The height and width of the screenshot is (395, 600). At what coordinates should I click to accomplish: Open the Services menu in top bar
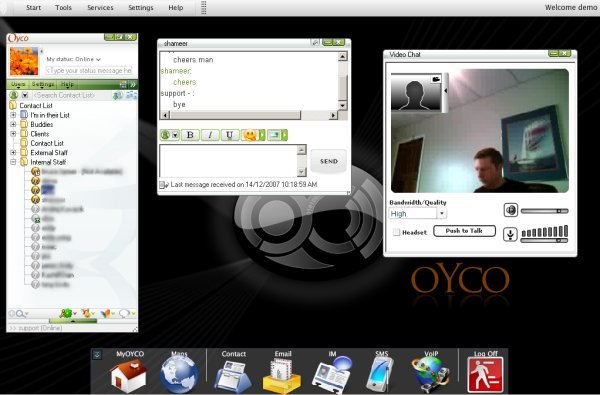(100, 7)
